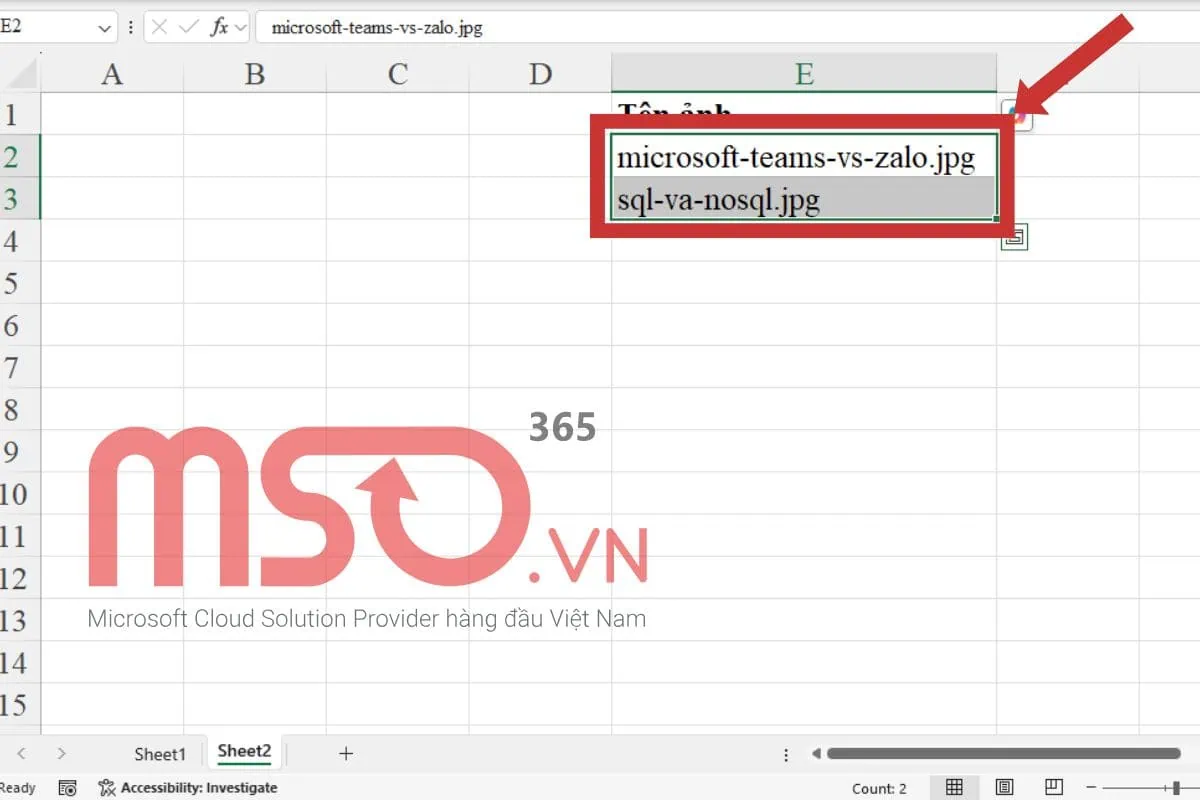Screen dimensions: 1200x800
Task: Select the Sheet2 tab
Action: pos(243,751)
